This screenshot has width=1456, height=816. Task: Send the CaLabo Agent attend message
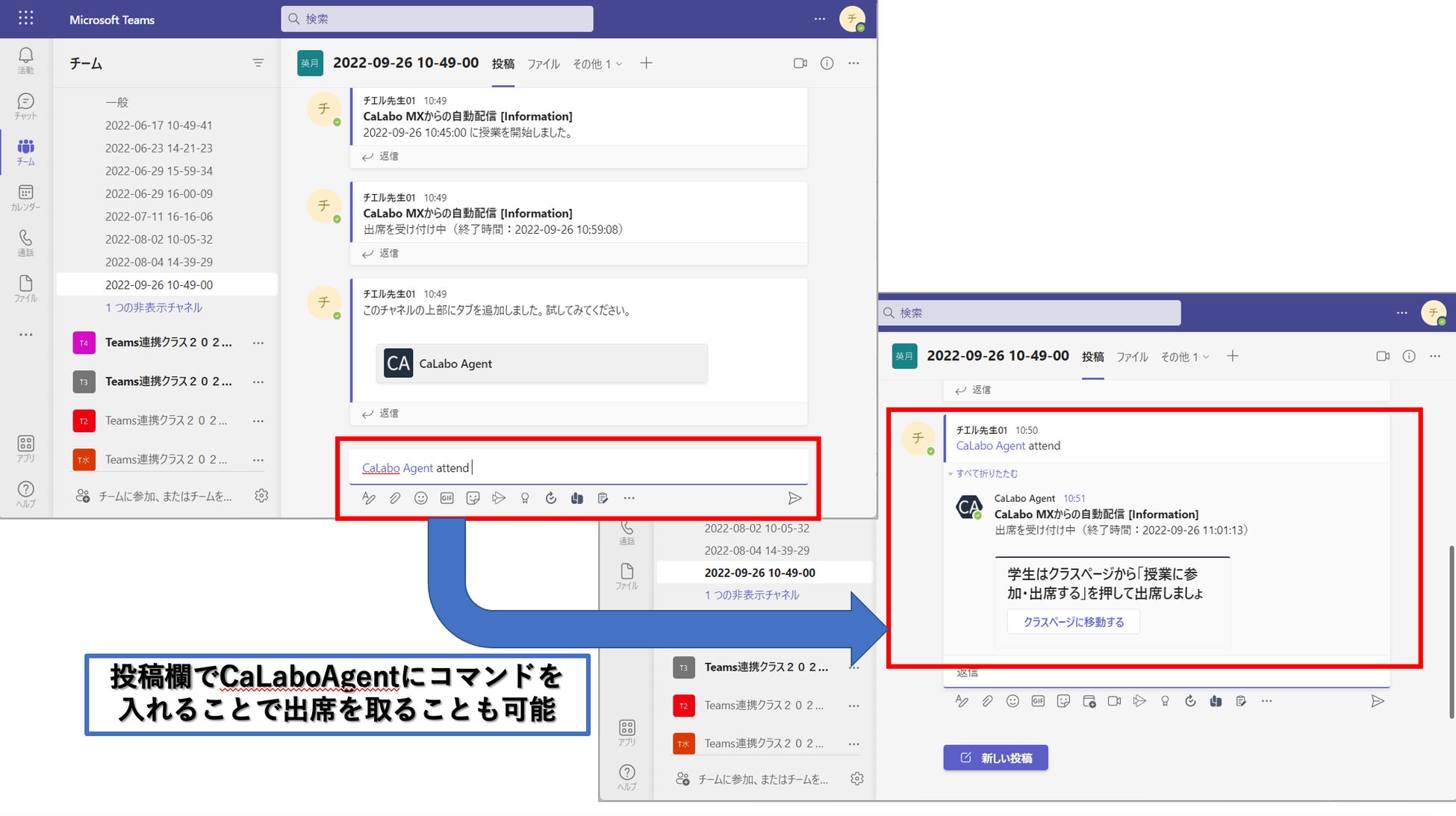point(794,498)
